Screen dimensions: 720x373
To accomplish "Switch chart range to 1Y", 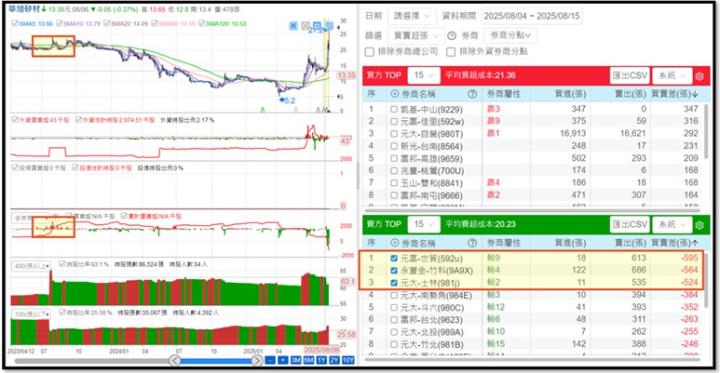I will coord(322,361).
